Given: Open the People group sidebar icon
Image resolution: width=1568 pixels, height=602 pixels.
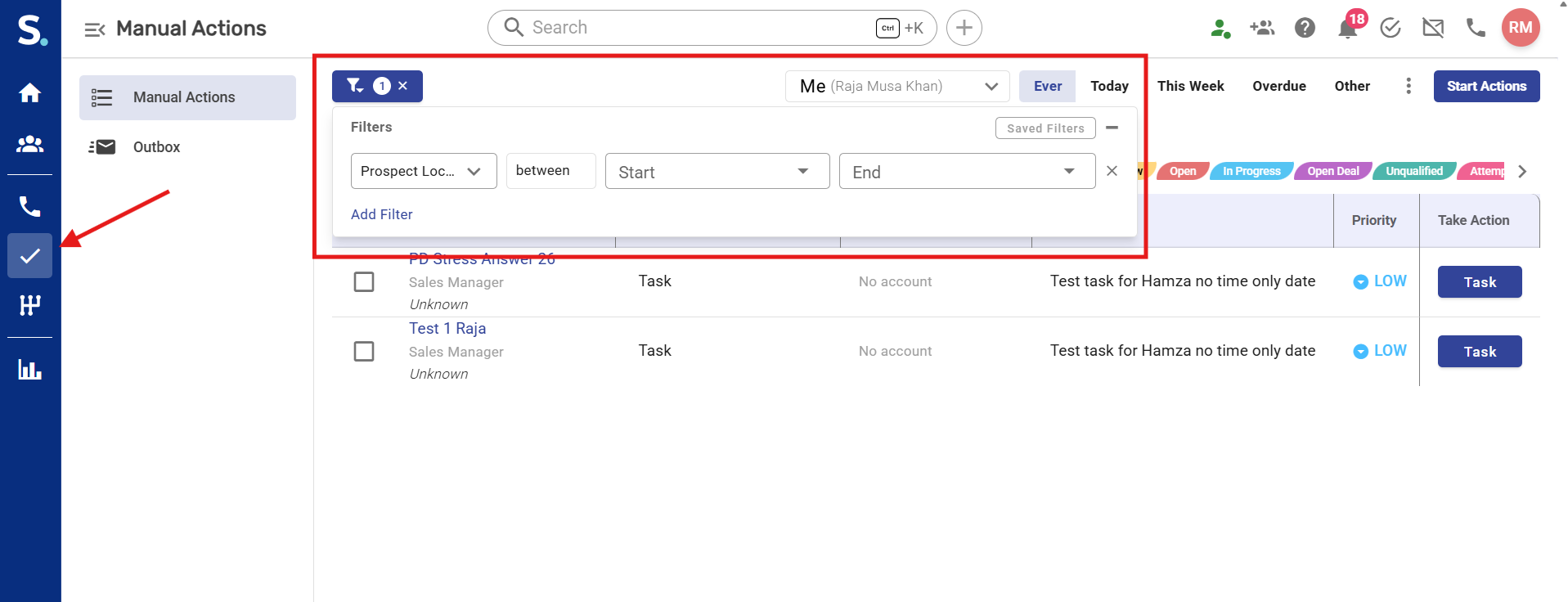Looking at the screenshot, I should coord(30,144).
